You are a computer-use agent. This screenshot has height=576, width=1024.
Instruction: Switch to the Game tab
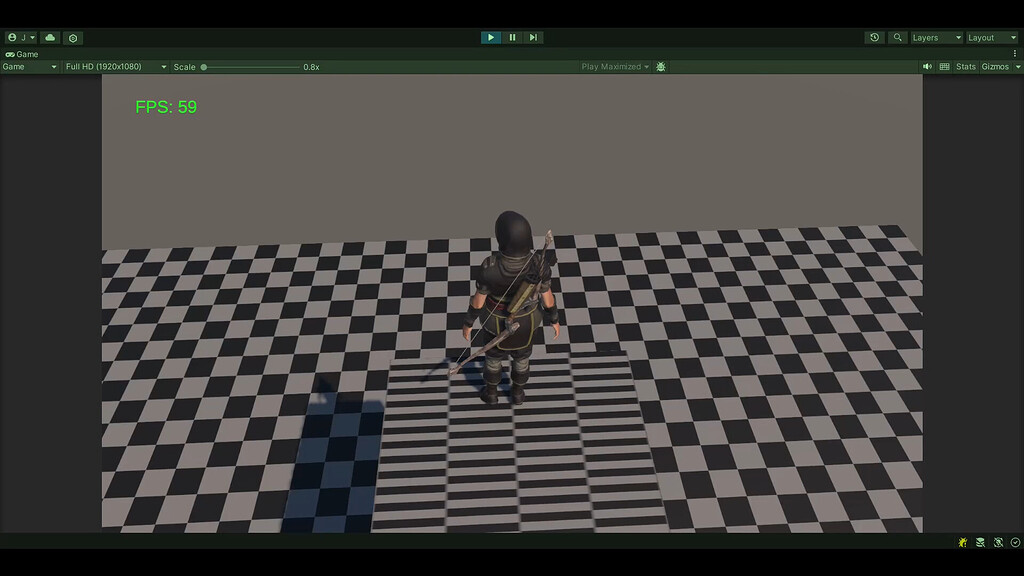(x=22, y=54)
